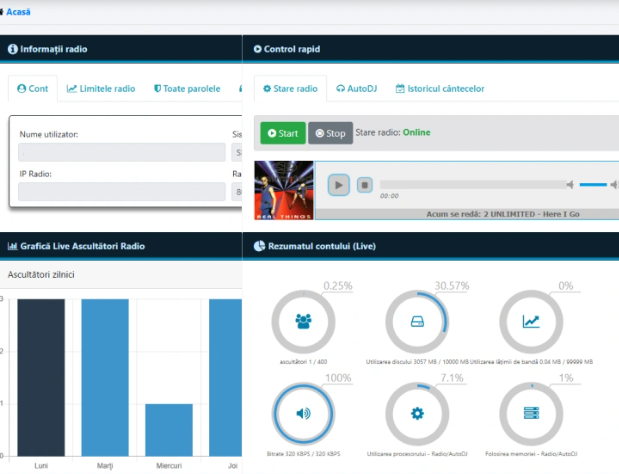Click the headphones icon beside AutoDJ
The height and width of the screenshot is (474, 619).
click(340, 89)
